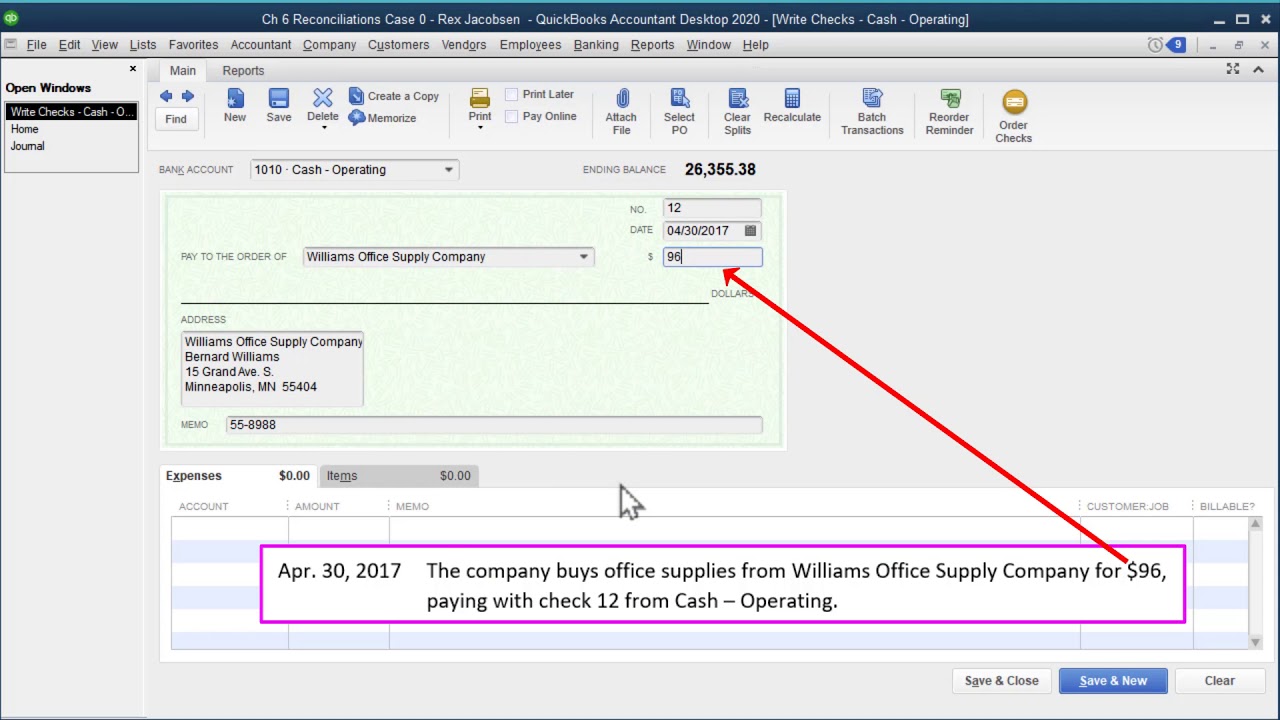Screen dimensions: 1280x720
Task: Open the Lists menu
Action: [143, 45]
